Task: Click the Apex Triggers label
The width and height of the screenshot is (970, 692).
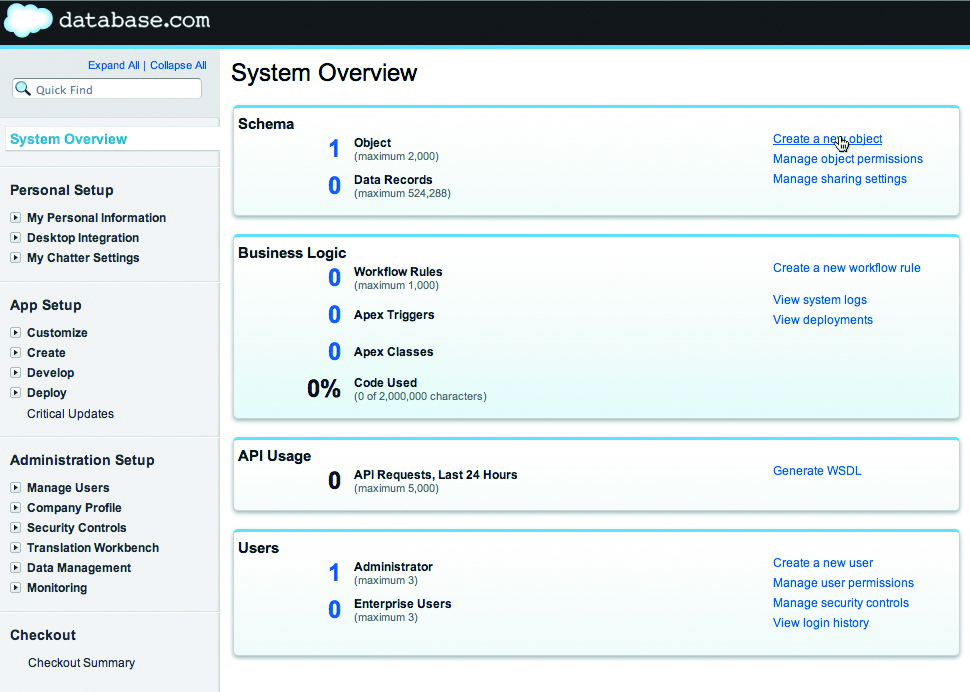Action: pyautogui.click(x=394, y=315)
